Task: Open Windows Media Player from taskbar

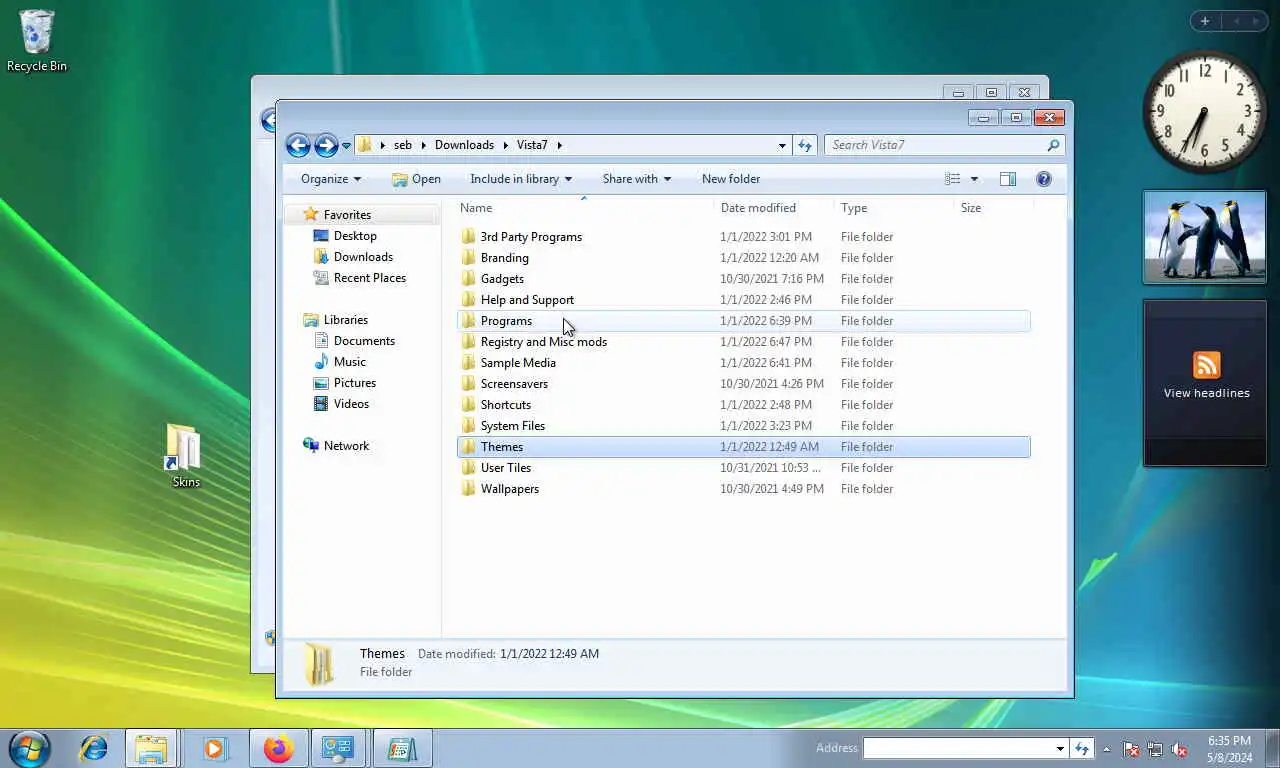Action: point(214,748)
